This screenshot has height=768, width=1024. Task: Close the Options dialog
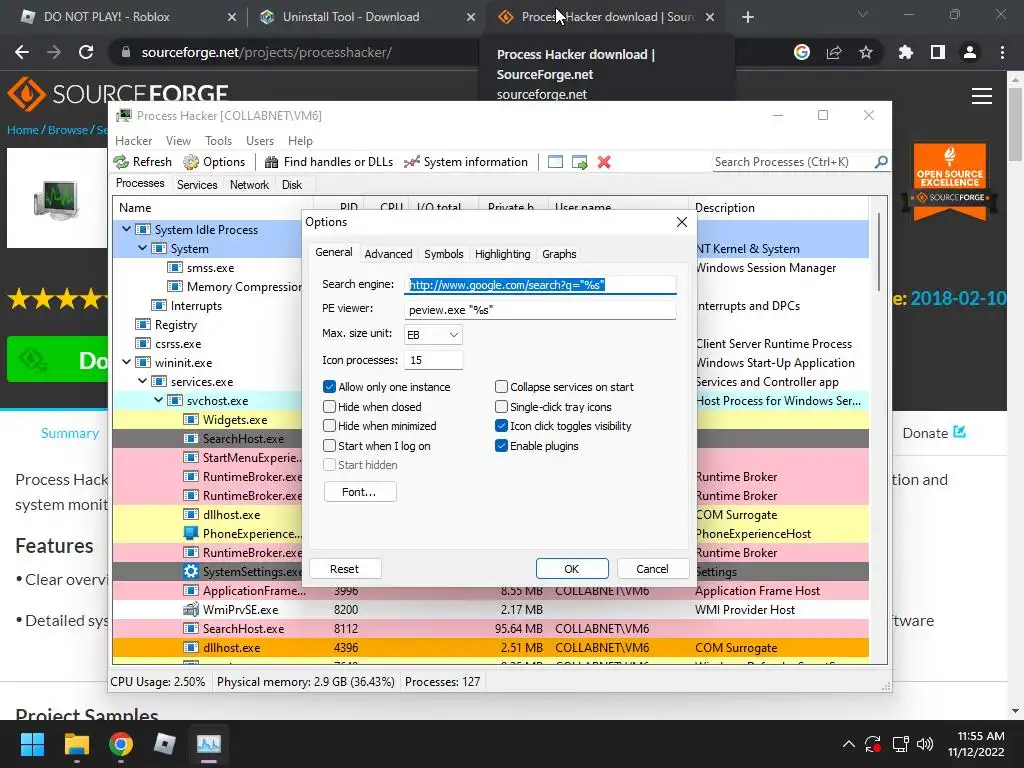pos(682,222)
